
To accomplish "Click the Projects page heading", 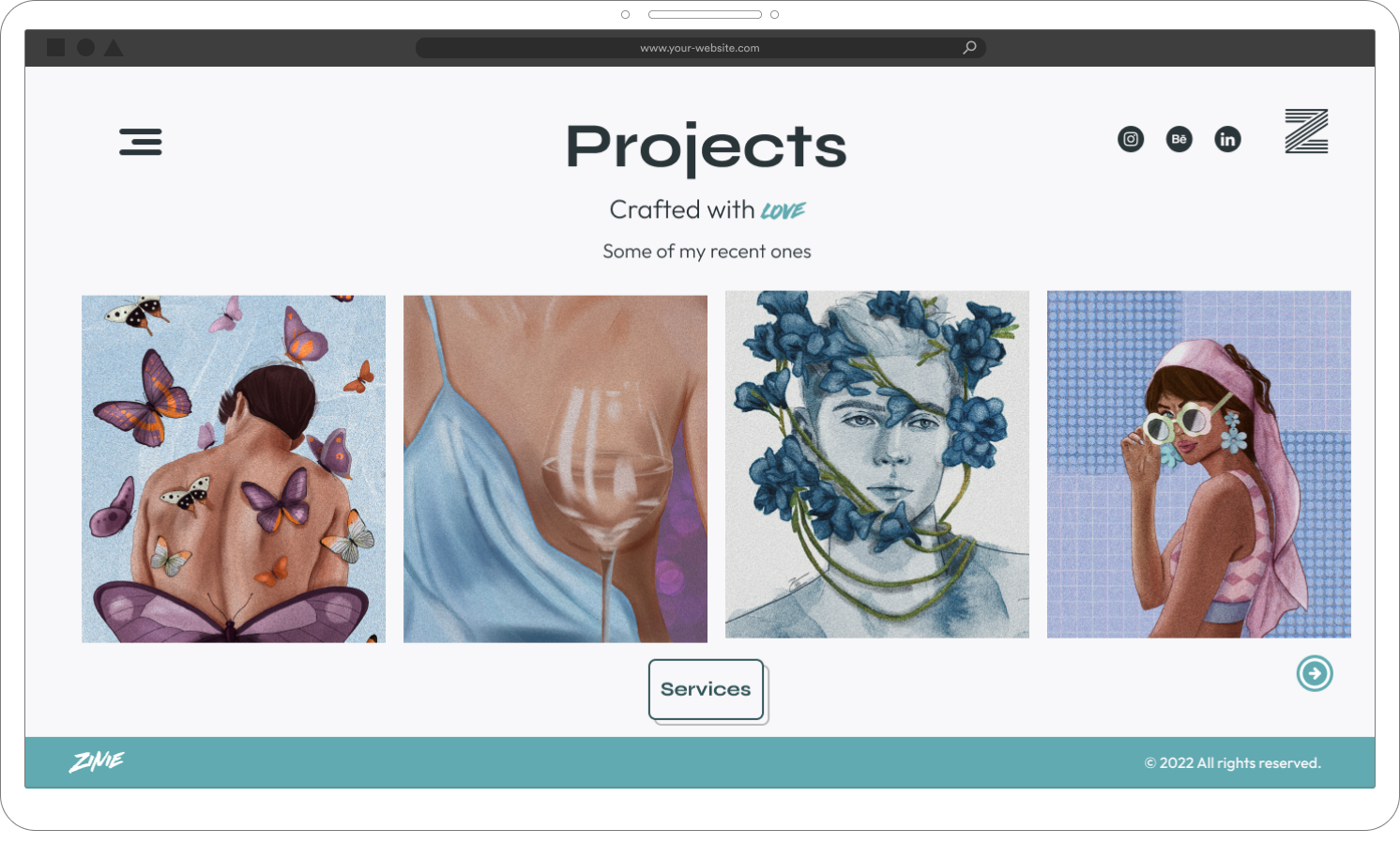I will click(x=707, y=147).
